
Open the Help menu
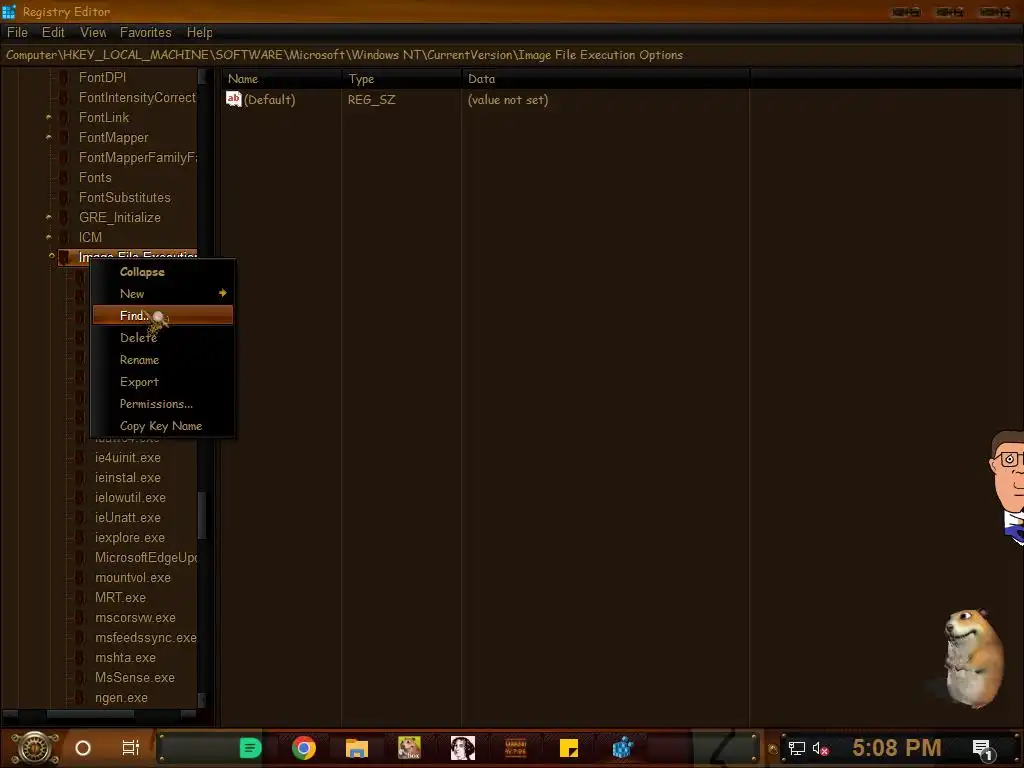click(x=199, y=32)
